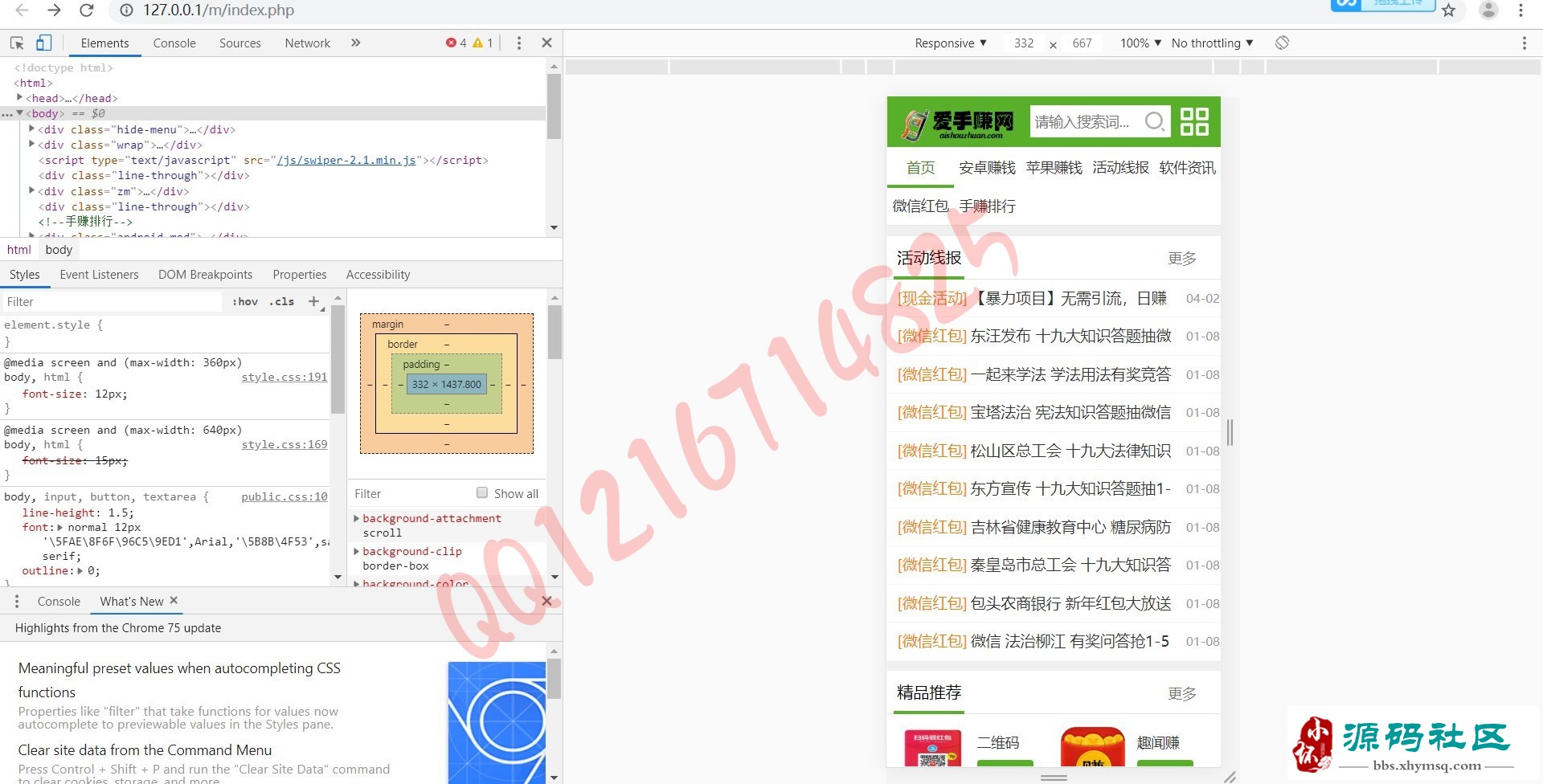Screen dimensions: 1543x784
Task: Open the DOM Breakpoints tab
Action: click(x=206, y=275)
